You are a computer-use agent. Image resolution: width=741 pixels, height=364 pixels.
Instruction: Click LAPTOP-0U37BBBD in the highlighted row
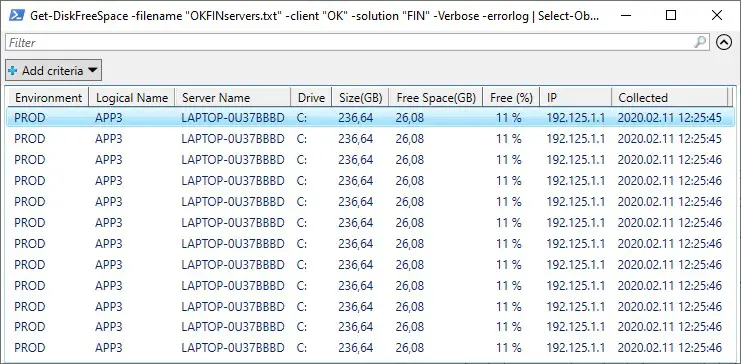pos(233,118)
